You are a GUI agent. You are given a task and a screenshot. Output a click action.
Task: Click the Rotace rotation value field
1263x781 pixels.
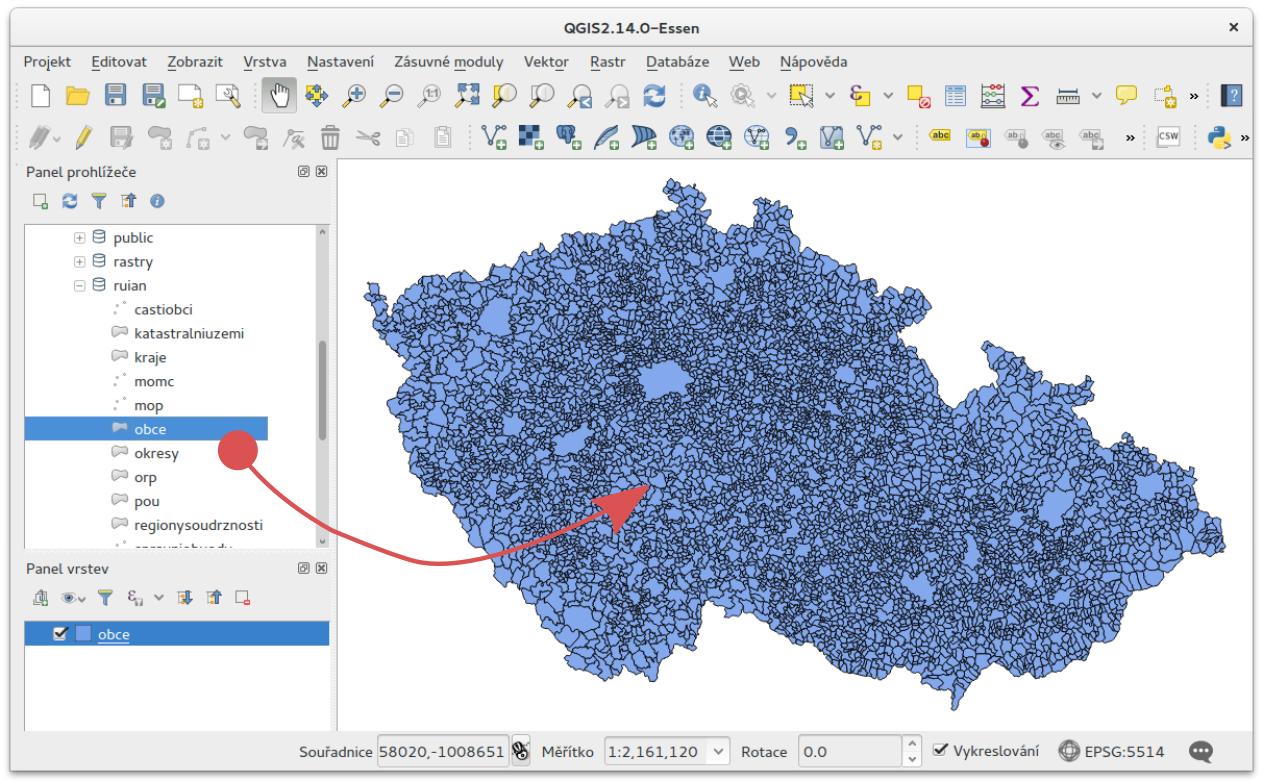(848, 751)
